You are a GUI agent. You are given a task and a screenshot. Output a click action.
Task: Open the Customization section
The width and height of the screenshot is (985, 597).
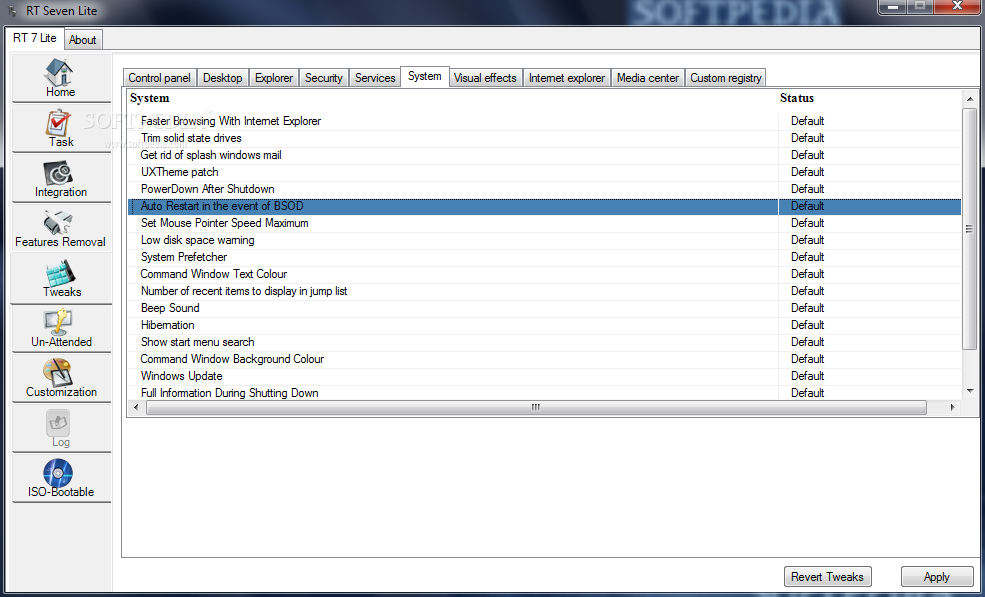[61, 378]
